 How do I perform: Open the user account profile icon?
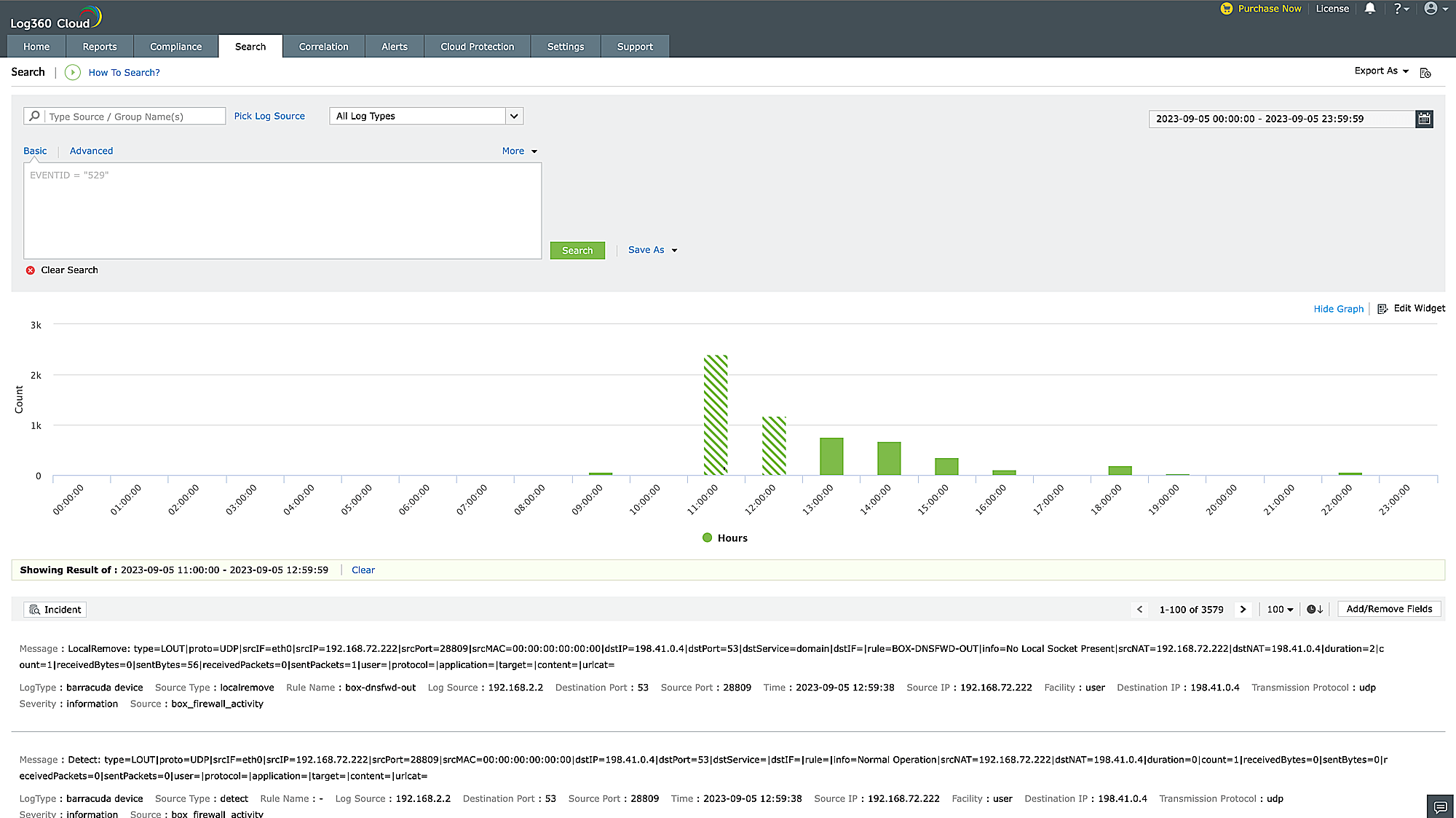click(x=1431, y=9)
